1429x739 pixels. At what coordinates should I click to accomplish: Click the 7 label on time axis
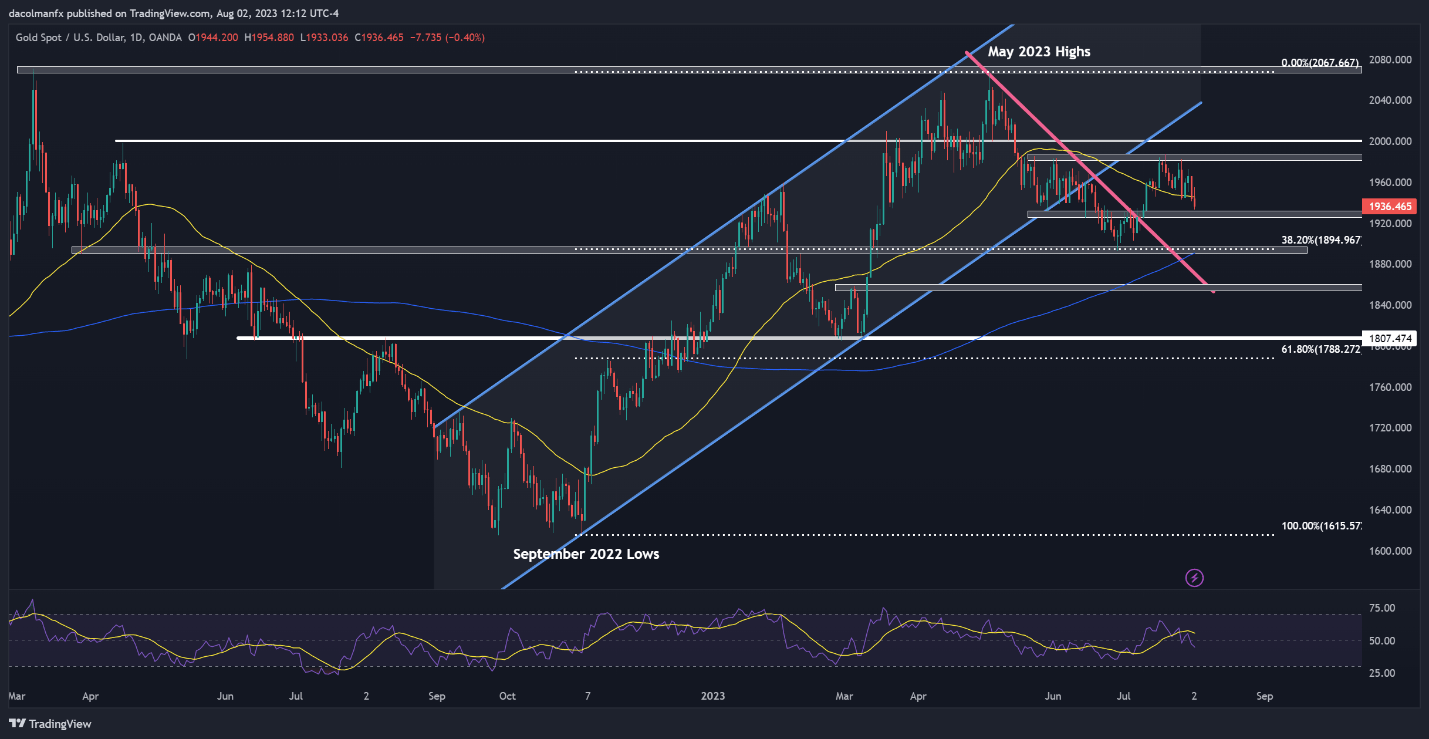[x=587, y=694]
